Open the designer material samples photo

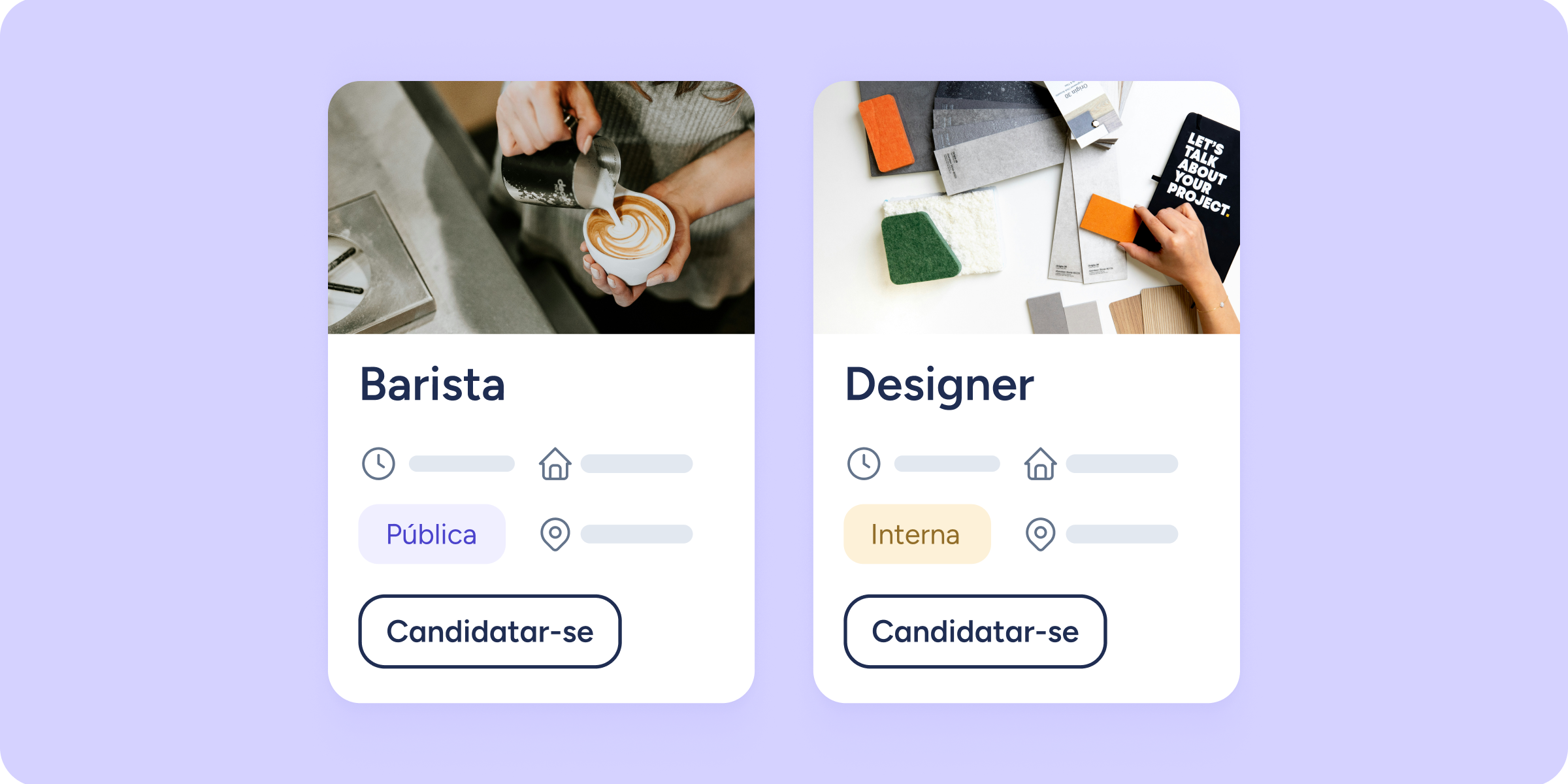tap(1026, 207)
